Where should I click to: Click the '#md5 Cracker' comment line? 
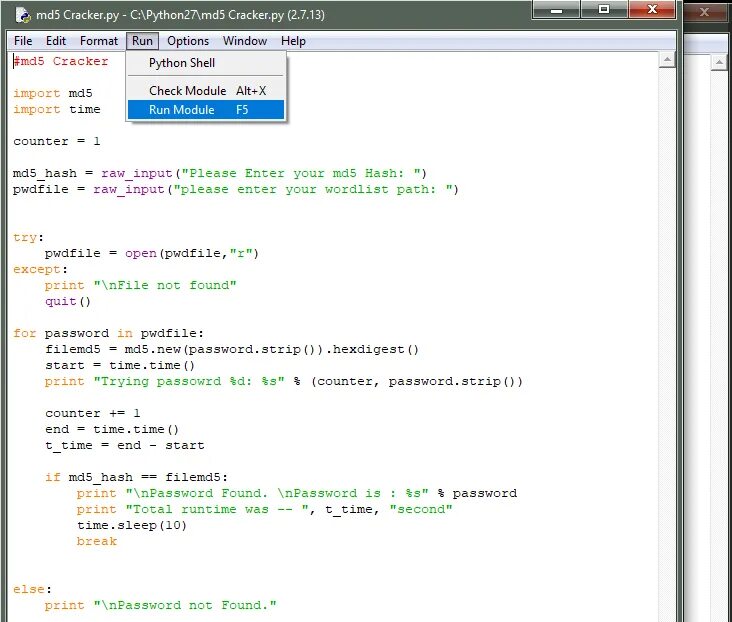point(61,61)
